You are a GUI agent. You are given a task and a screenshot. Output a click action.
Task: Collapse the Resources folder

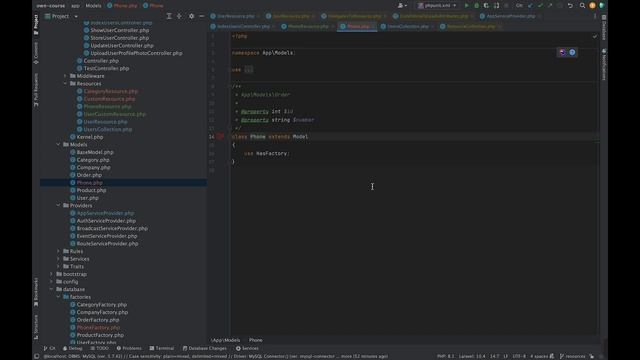click(x=65, y=83)
